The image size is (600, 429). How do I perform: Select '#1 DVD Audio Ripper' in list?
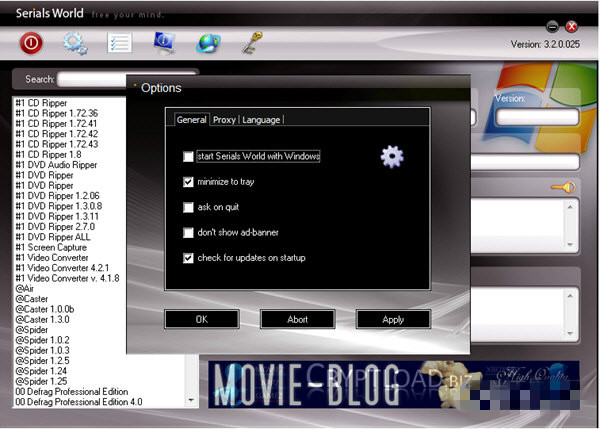coord(56,165)
